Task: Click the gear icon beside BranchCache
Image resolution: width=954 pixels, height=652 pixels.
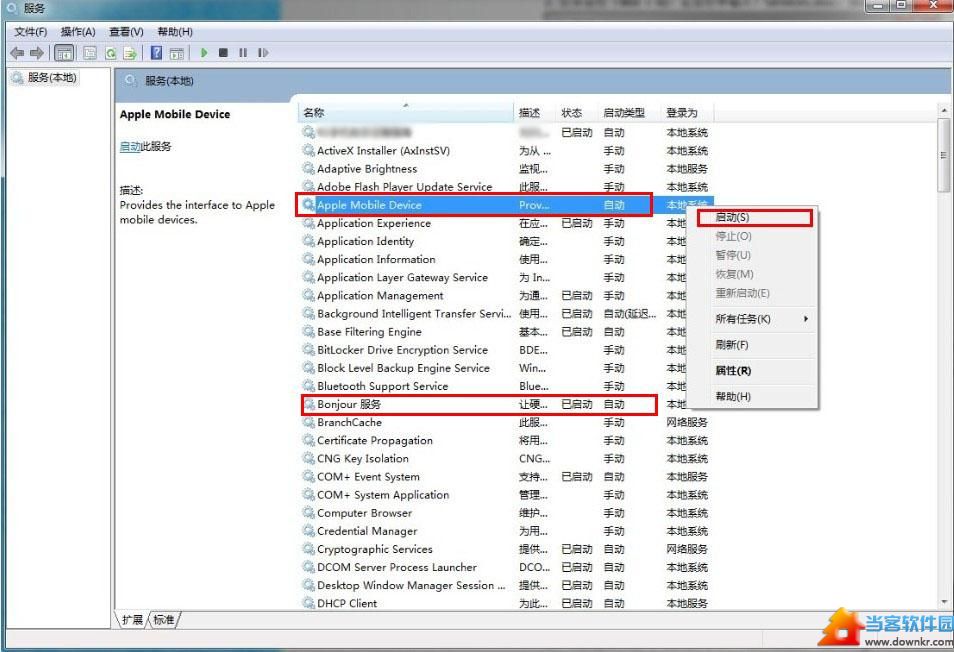Action: [308, 422]
